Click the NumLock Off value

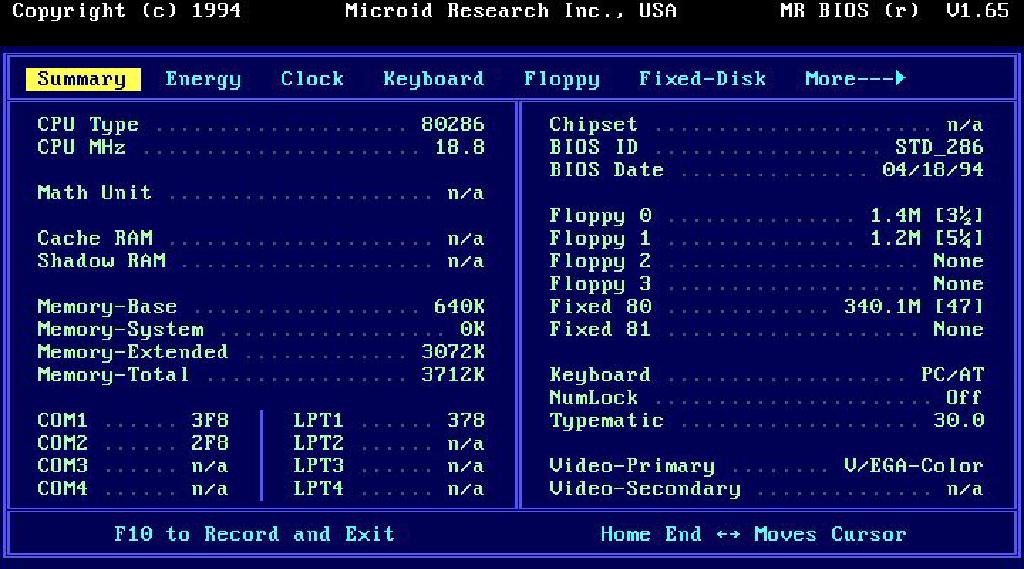(965, 397)
